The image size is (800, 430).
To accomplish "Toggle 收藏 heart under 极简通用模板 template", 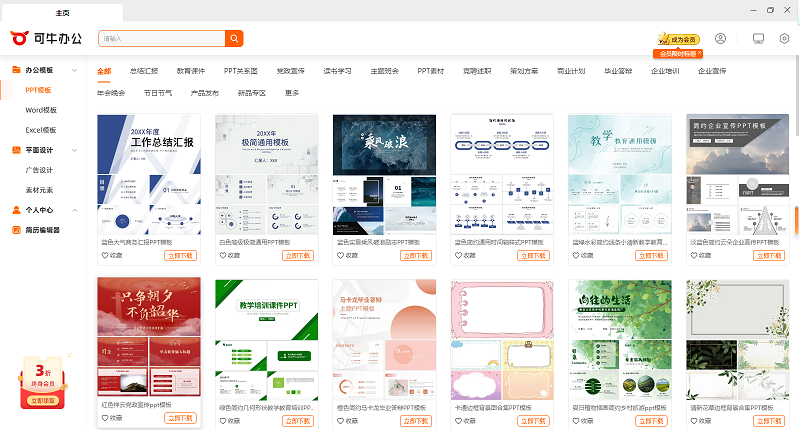I will 223,255.
